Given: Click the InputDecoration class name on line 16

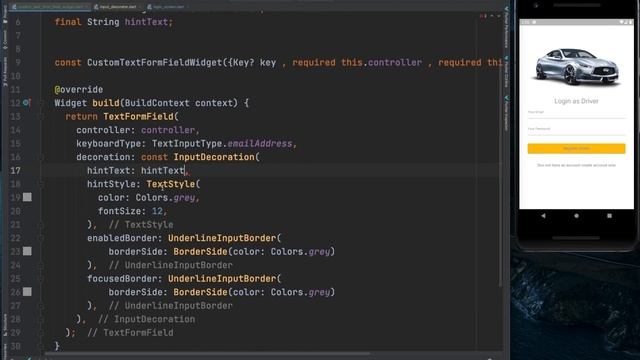Looking at the screenshot, I should coord(214,157).
